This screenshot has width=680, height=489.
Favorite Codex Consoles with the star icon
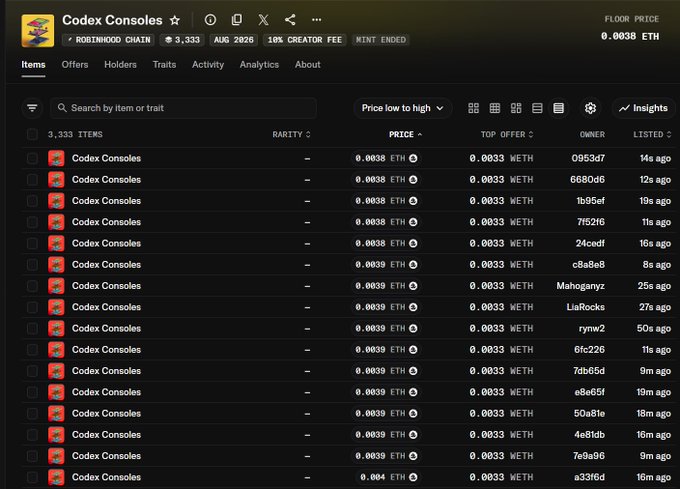(x=175, y=20)
